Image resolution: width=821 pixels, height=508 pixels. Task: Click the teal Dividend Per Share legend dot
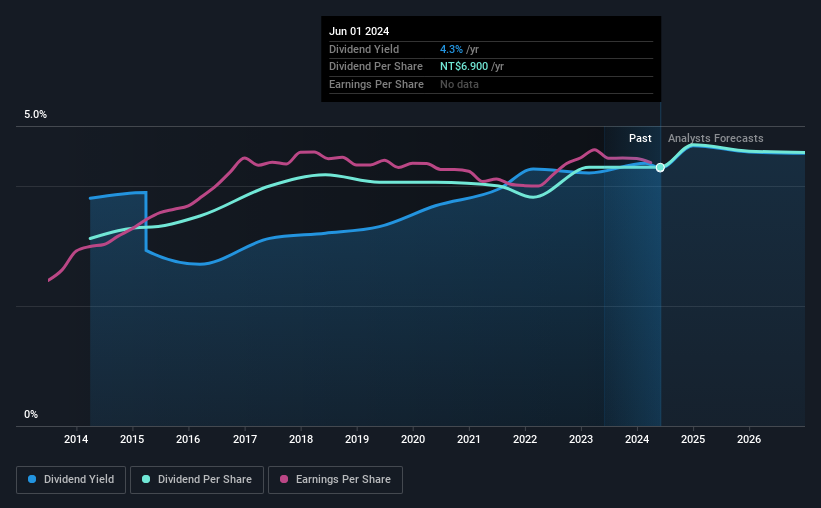point(146,479)
